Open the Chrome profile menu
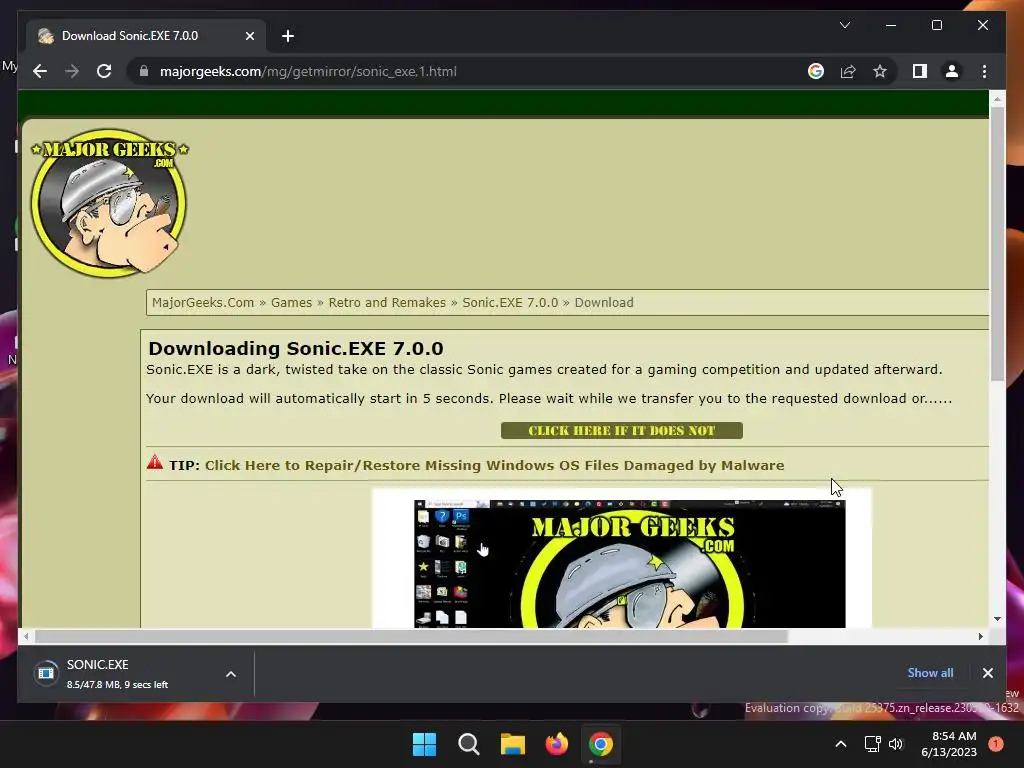The height and width of the screenshot is (768, 1024). coord(952,71)
